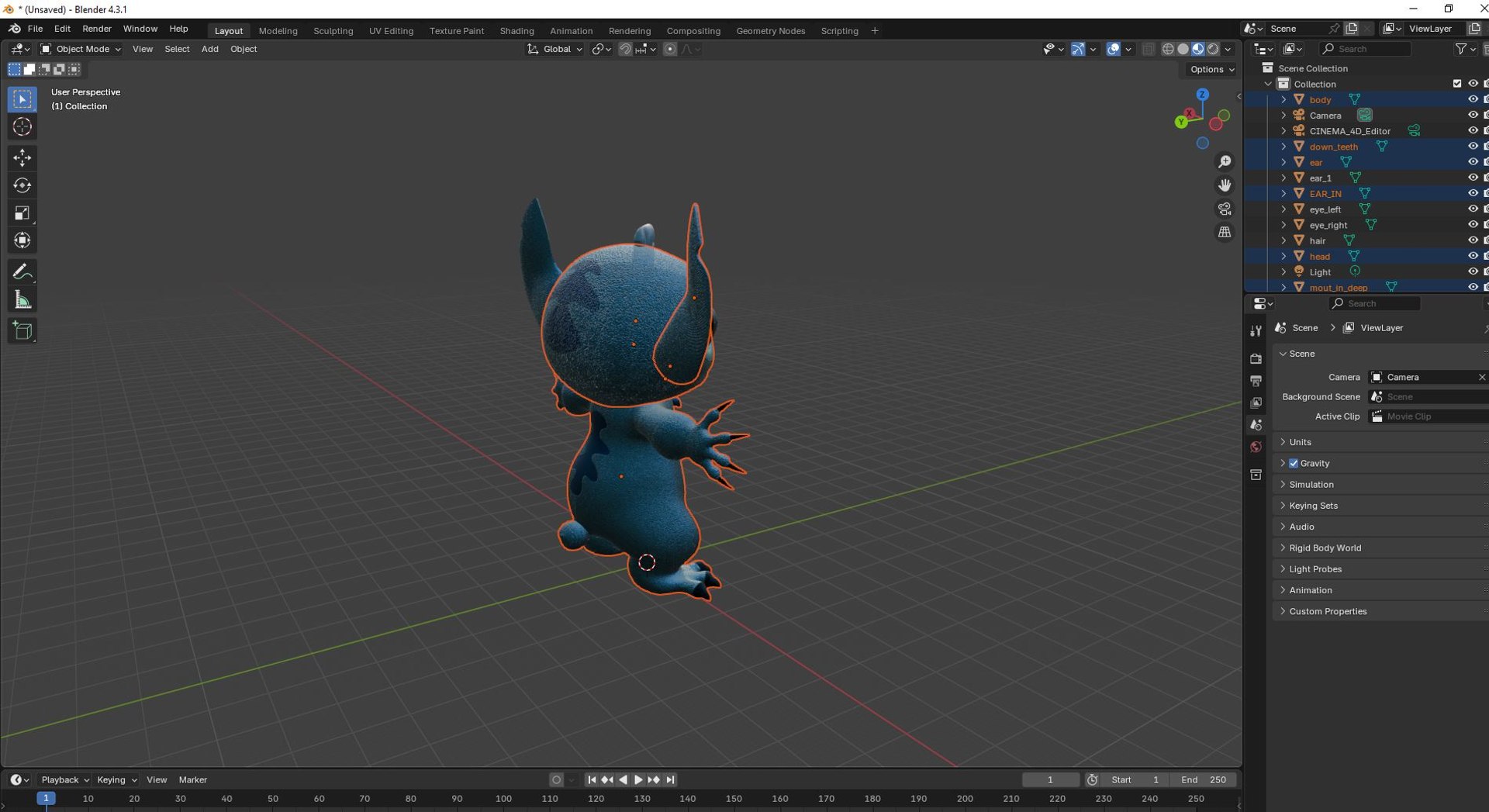The image size is (1489, 812).
Task: Select the Cursor tool in the toolbar
Action: point(22,127)
